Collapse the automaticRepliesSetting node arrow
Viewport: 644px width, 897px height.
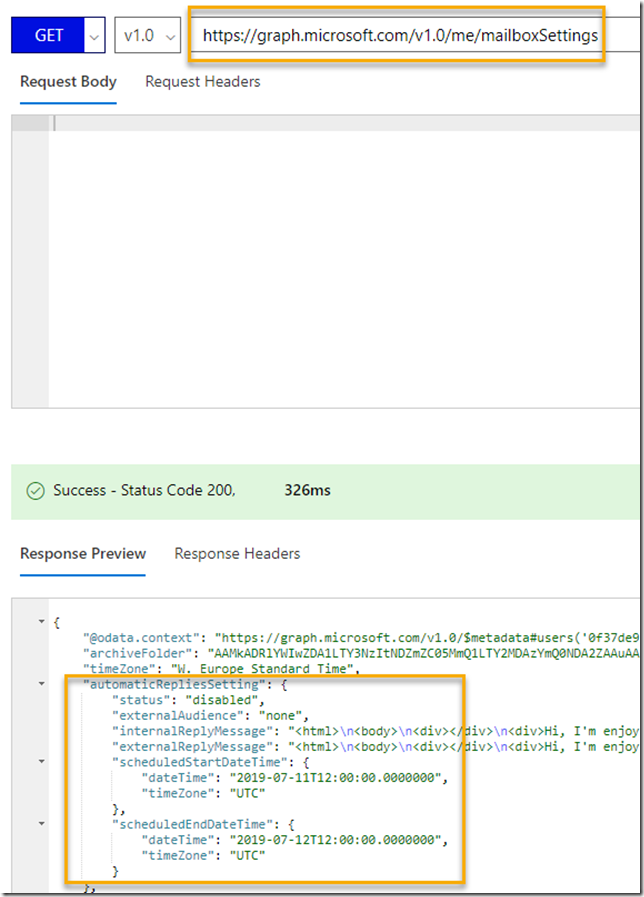pyautogui.click(x=41, y=684)
